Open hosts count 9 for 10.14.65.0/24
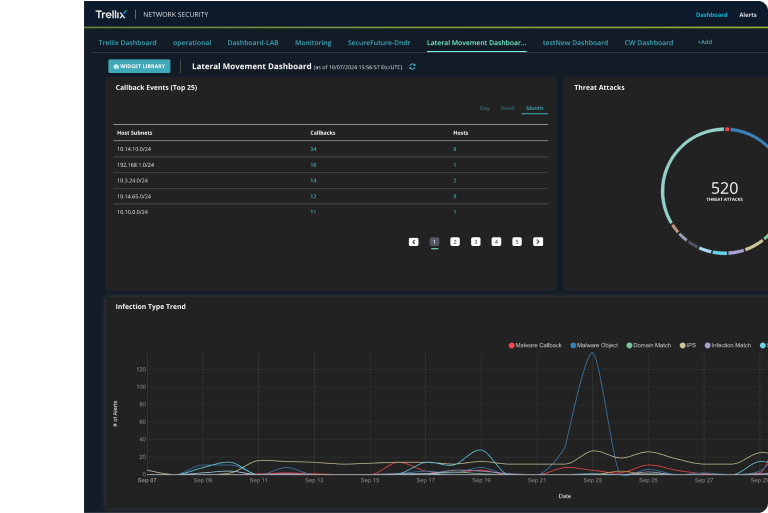The height and width of the screenshot is (513, 768). tap(455, 196)
